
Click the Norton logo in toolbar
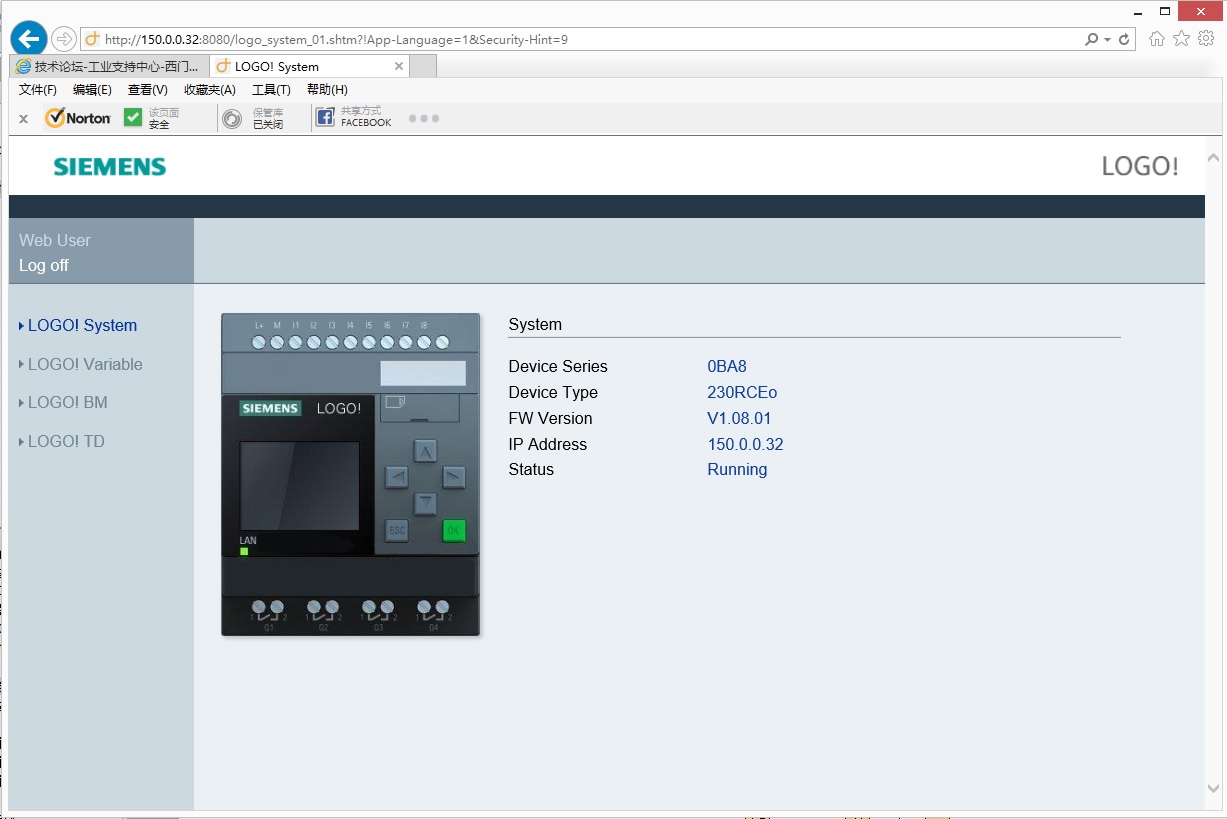(x=78, y=118)
